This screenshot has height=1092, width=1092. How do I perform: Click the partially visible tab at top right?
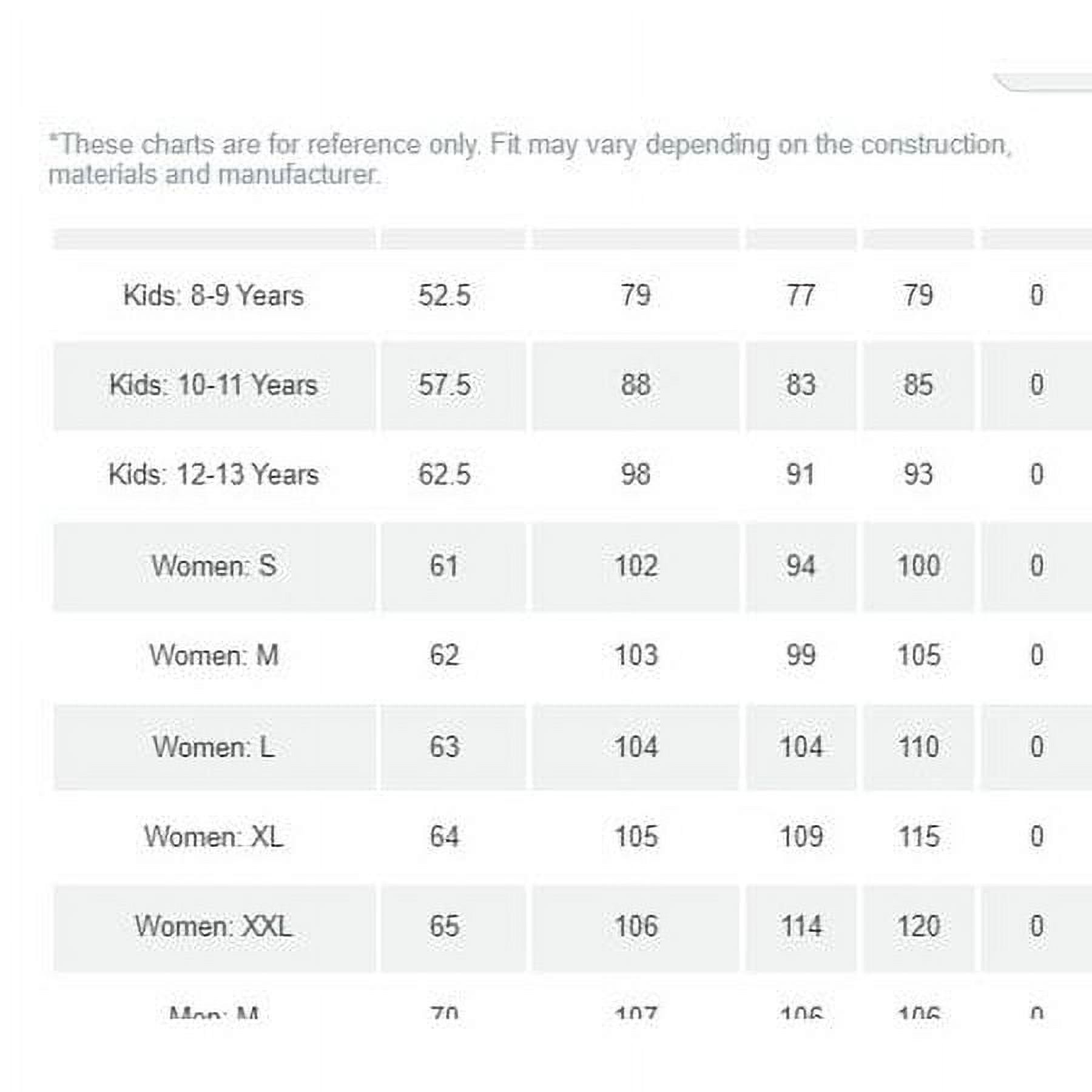(x=1042, y=82)
